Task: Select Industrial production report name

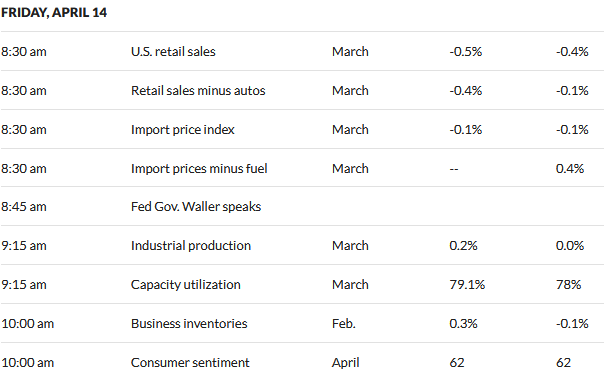Action: point(191,246)
